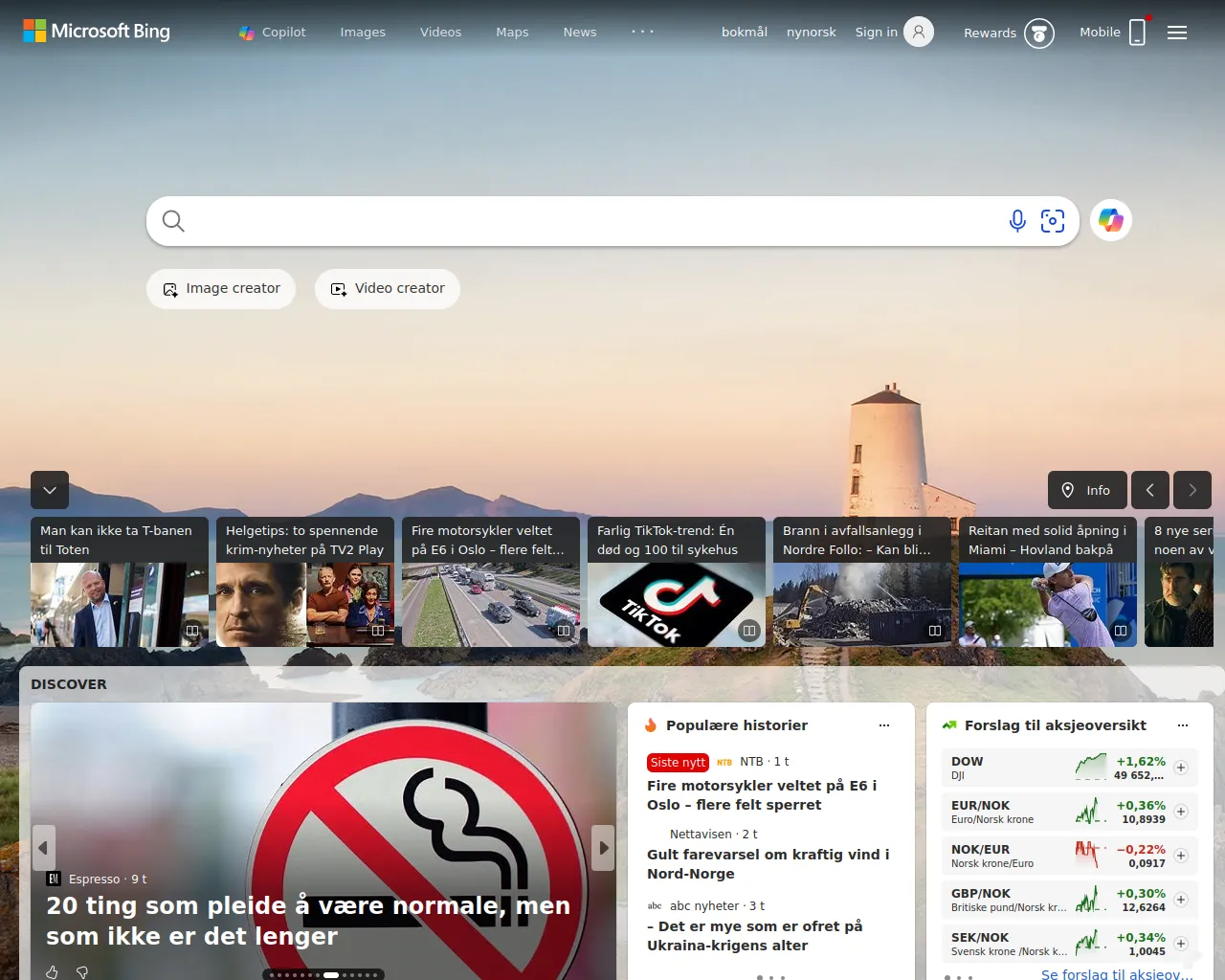
Task: Click the 'Se forslag til aksjeov…' link
Action: click(x=1117, y=973)
